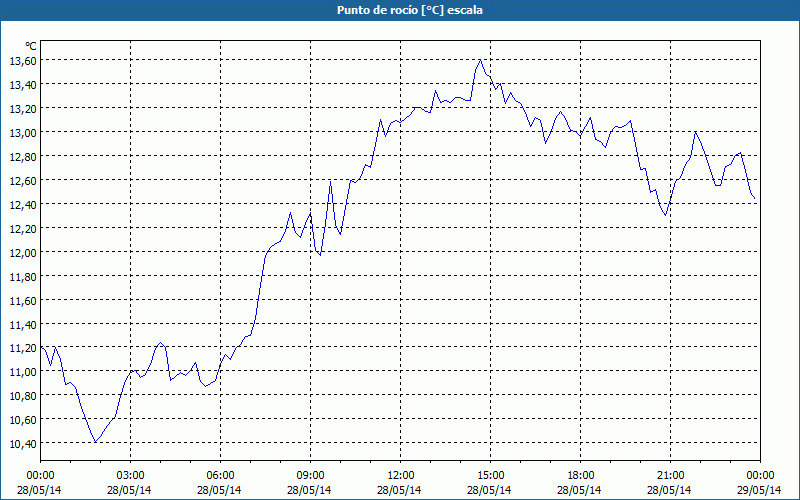Click the "11,20" axis value

[23, 347]
